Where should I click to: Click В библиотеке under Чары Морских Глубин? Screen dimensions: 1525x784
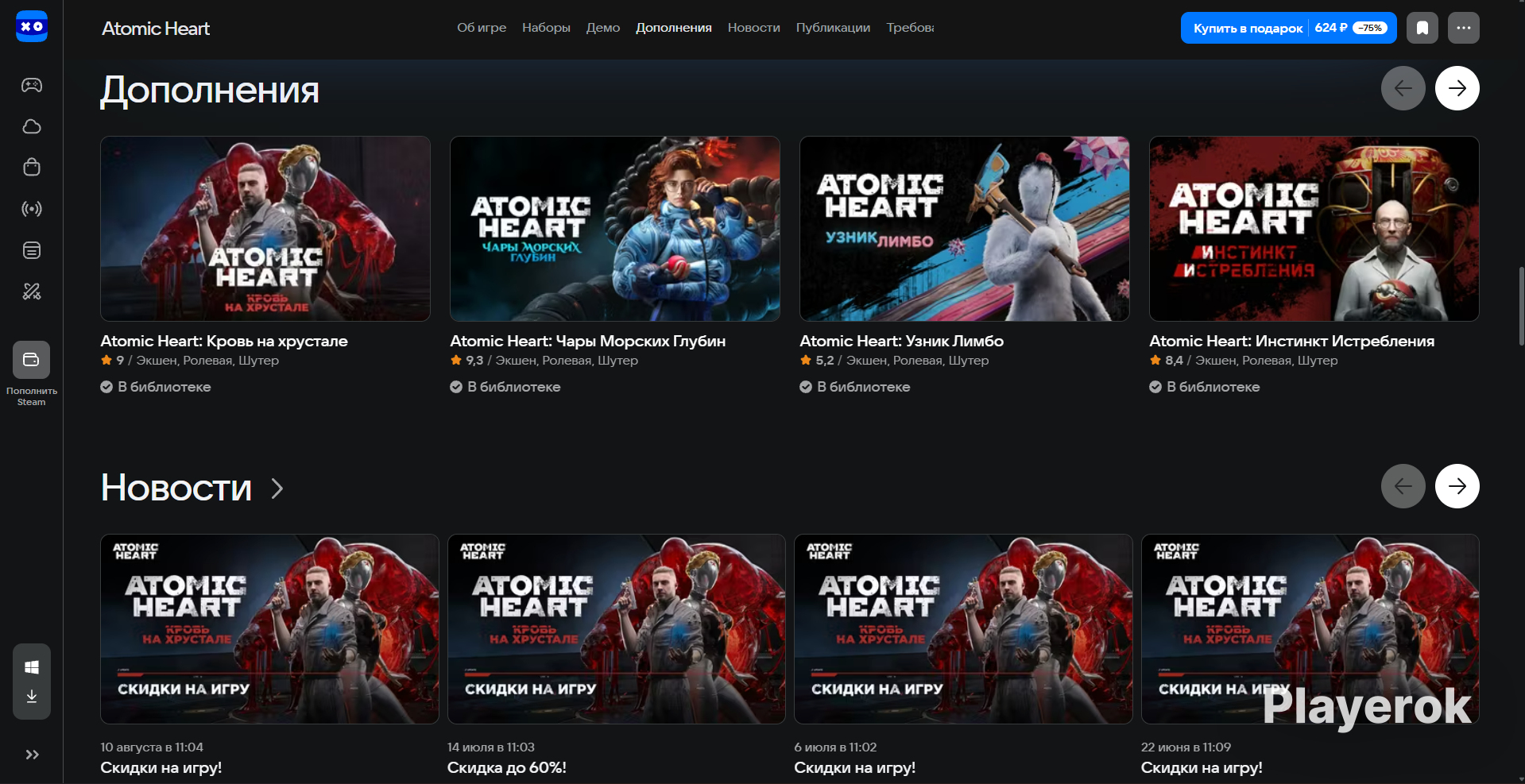(505, 387)
